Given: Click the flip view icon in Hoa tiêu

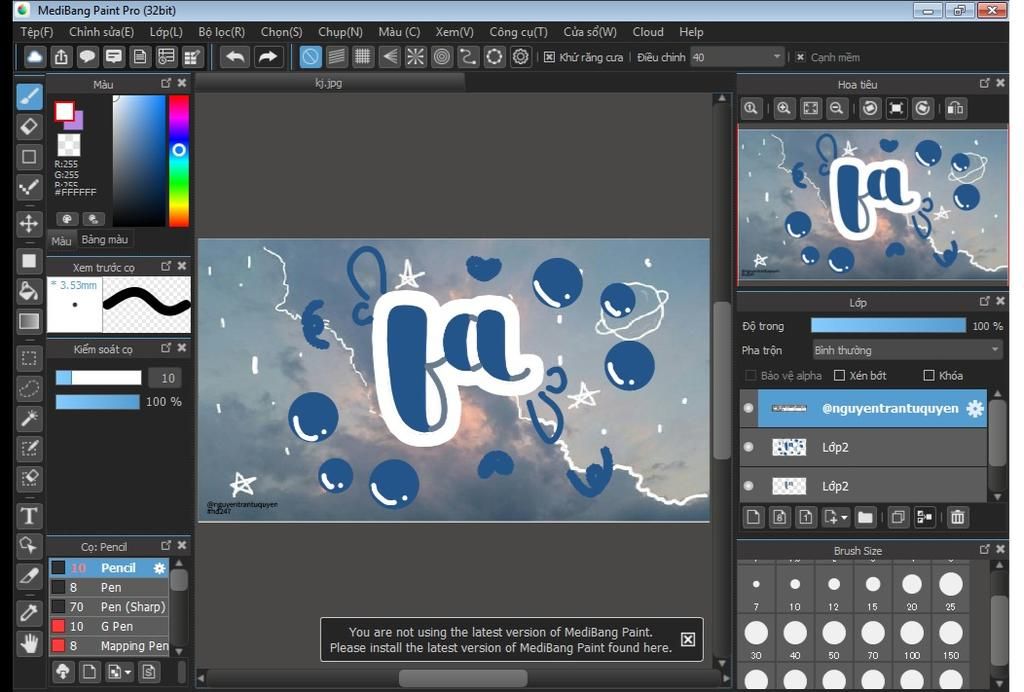Looking at the screenshot, I should pos(955,108).
